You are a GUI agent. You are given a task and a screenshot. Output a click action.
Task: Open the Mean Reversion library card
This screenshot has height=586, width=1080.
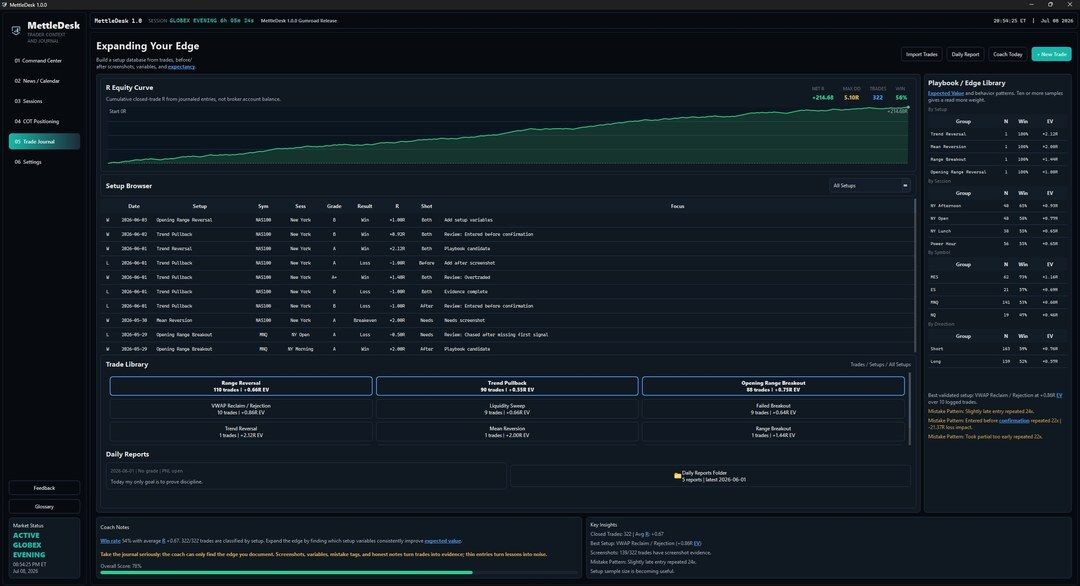click(x=507, y=432)
